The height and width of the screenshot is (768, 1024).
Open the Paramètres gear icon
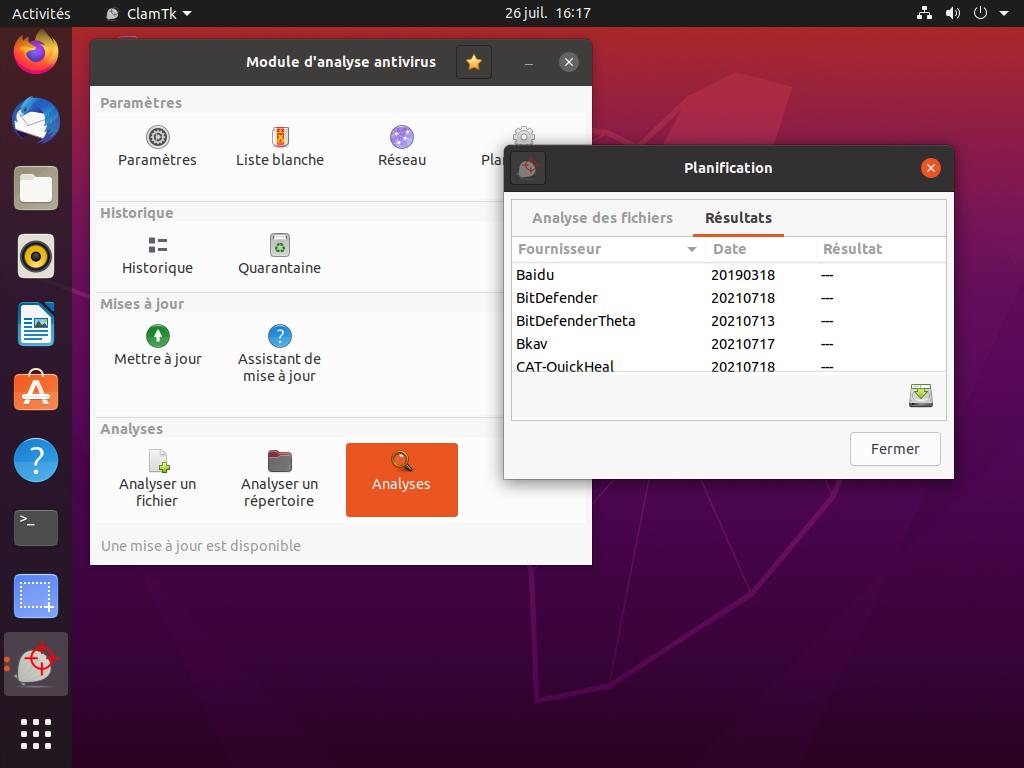157,138
